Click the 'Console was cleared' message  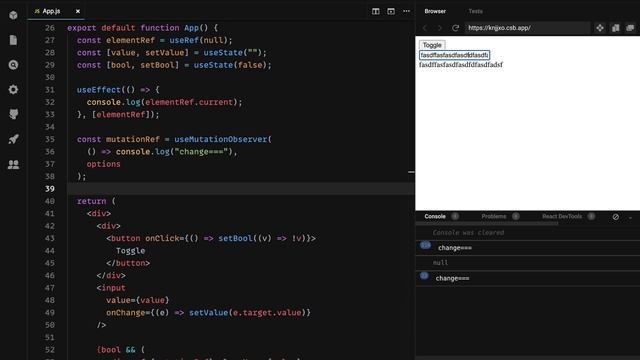(468, 233)
